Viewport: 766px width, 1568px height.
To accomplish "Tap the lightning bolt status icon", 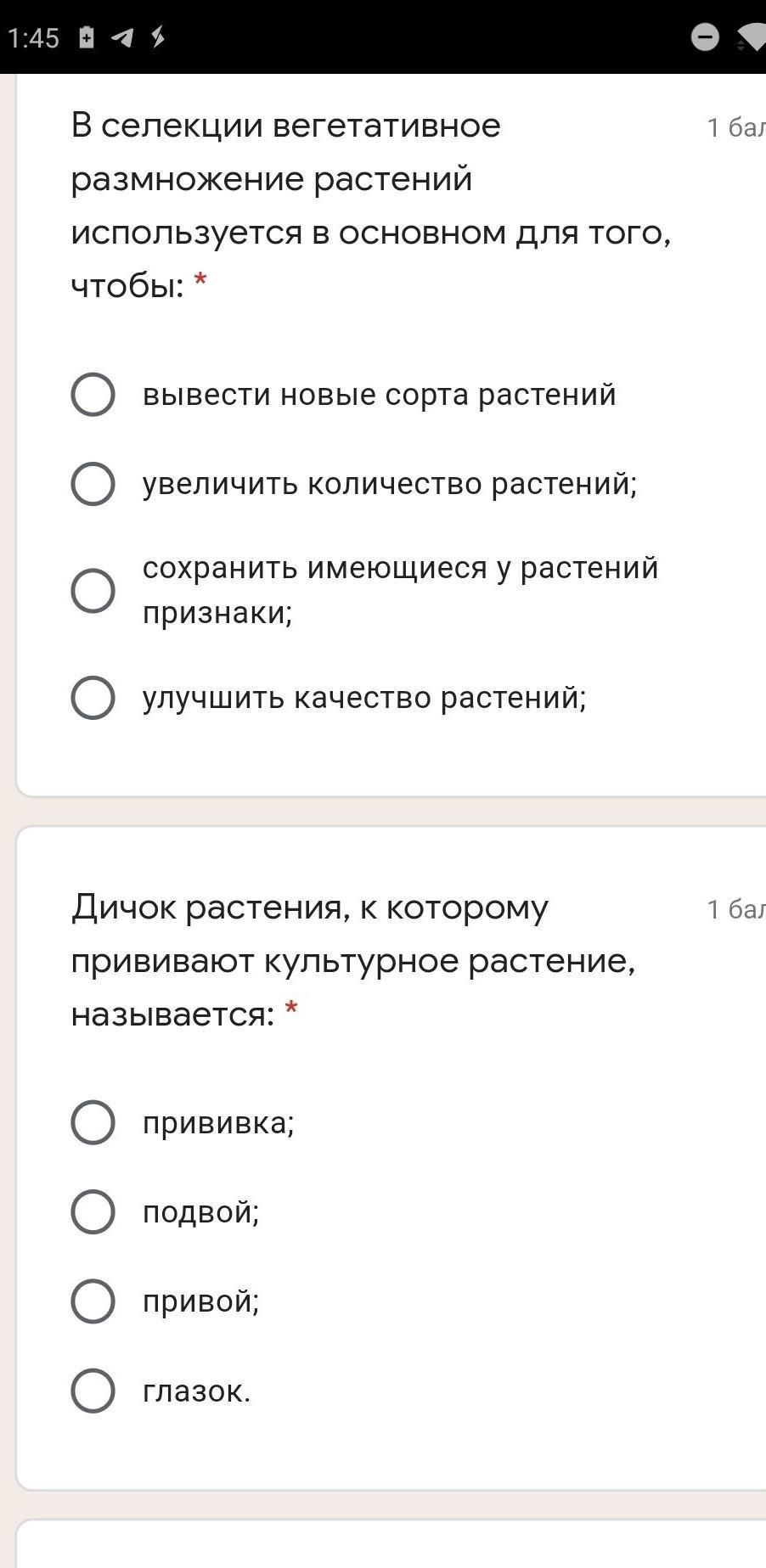I will (x=158, y=37).
